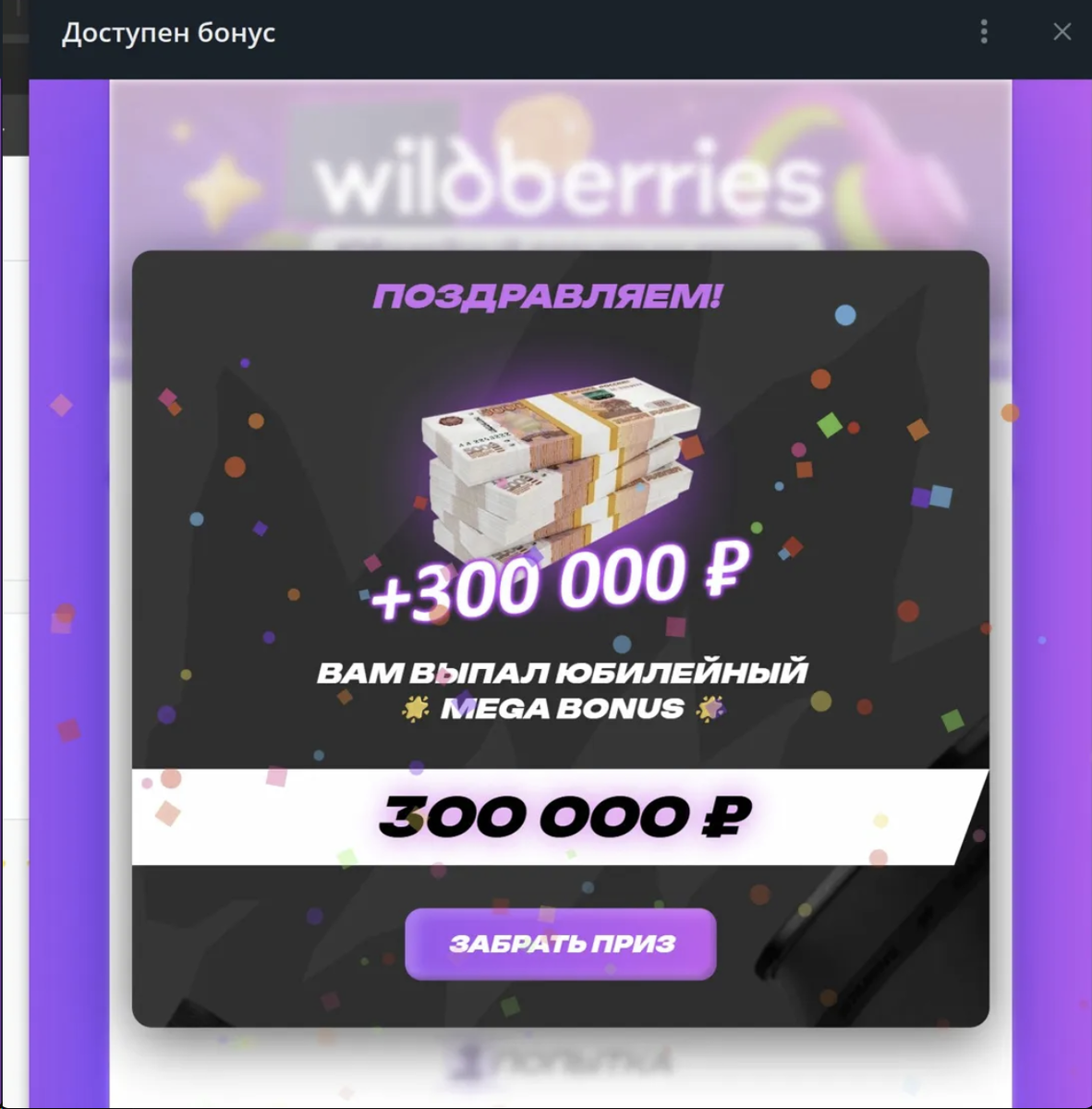Close the Доступен бонус popup window

point(1062,31)
